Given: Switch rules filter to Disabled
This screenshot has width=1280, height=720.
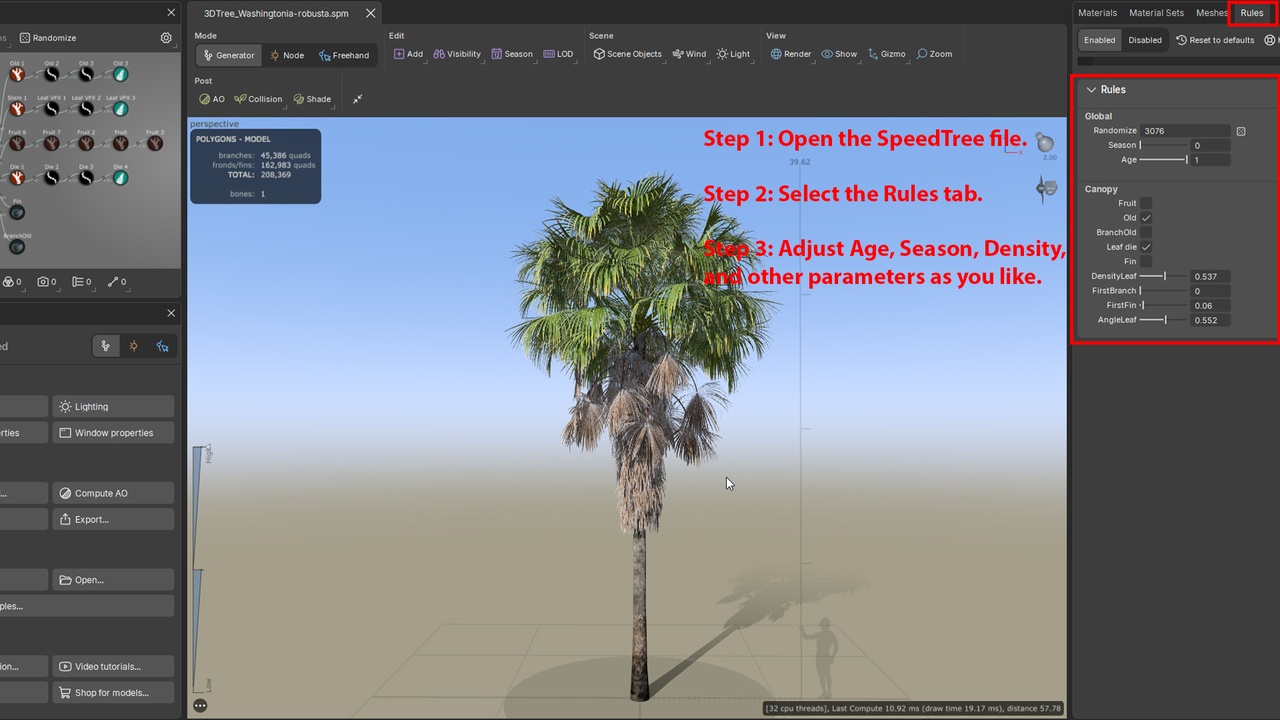Looking at the screenshot, I should pos(1145,40).
